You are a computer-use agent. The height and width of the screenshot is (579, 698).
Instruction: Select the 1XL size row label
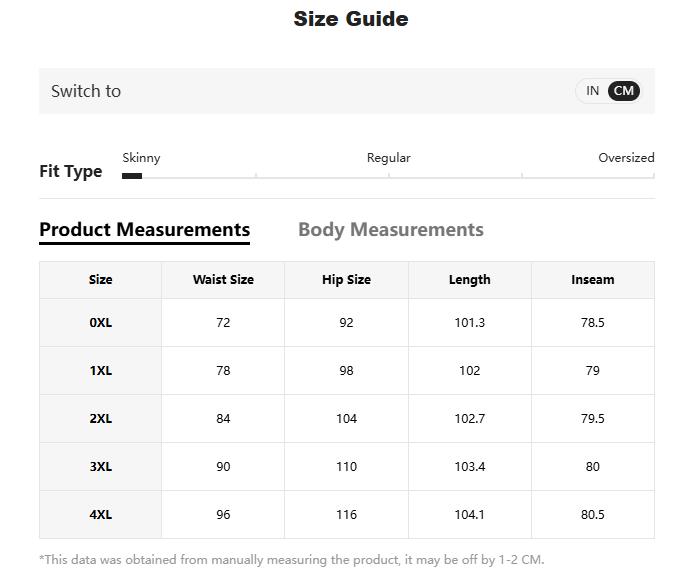click(x=100, y=371)
